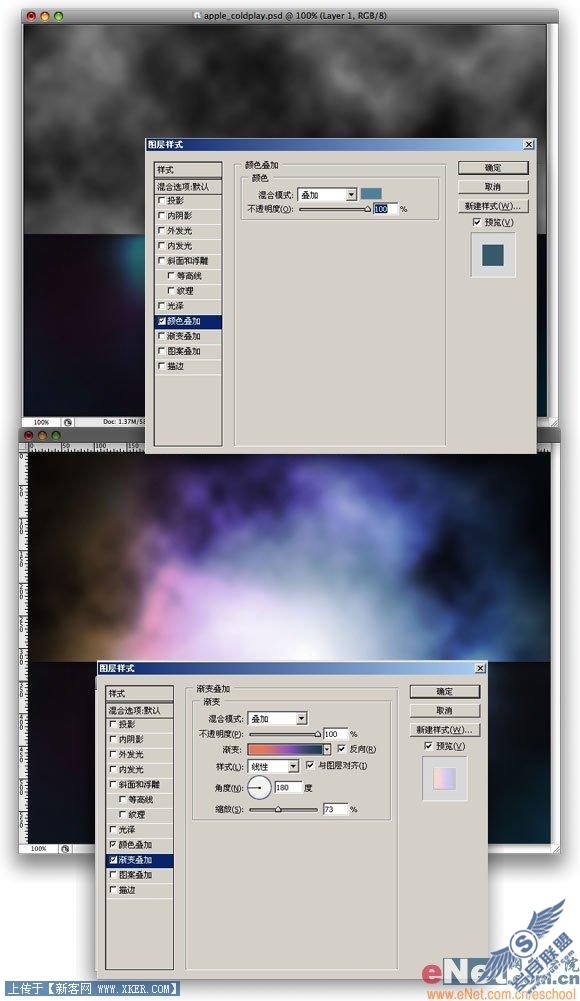Close the lower Layer Style dialog with X
This screenshot has height=1001, width=580.
tap(480, 668)
